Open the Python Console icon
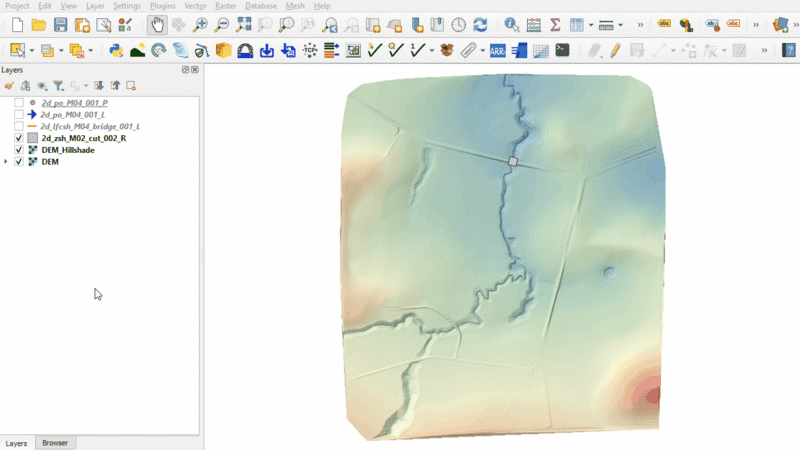 pyautogui.click(x=116, y=49)
